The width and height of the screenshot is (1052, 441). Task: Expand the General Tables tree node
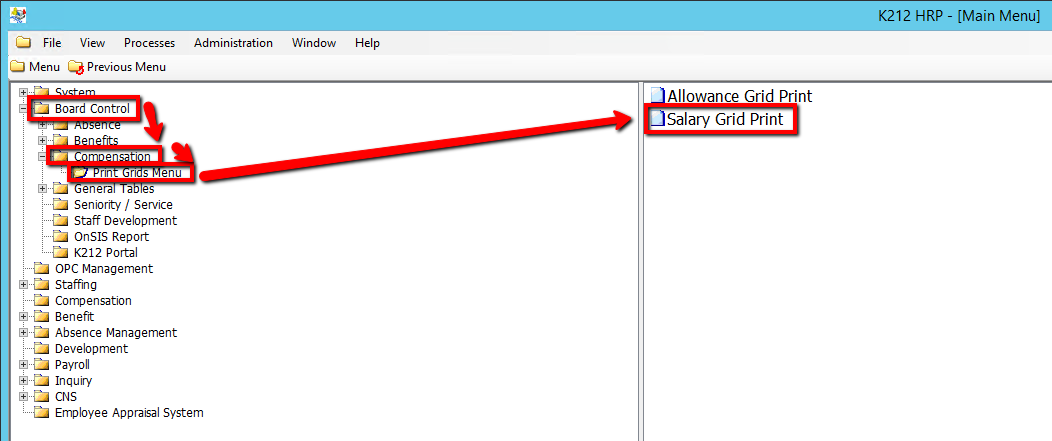(42, 189)
